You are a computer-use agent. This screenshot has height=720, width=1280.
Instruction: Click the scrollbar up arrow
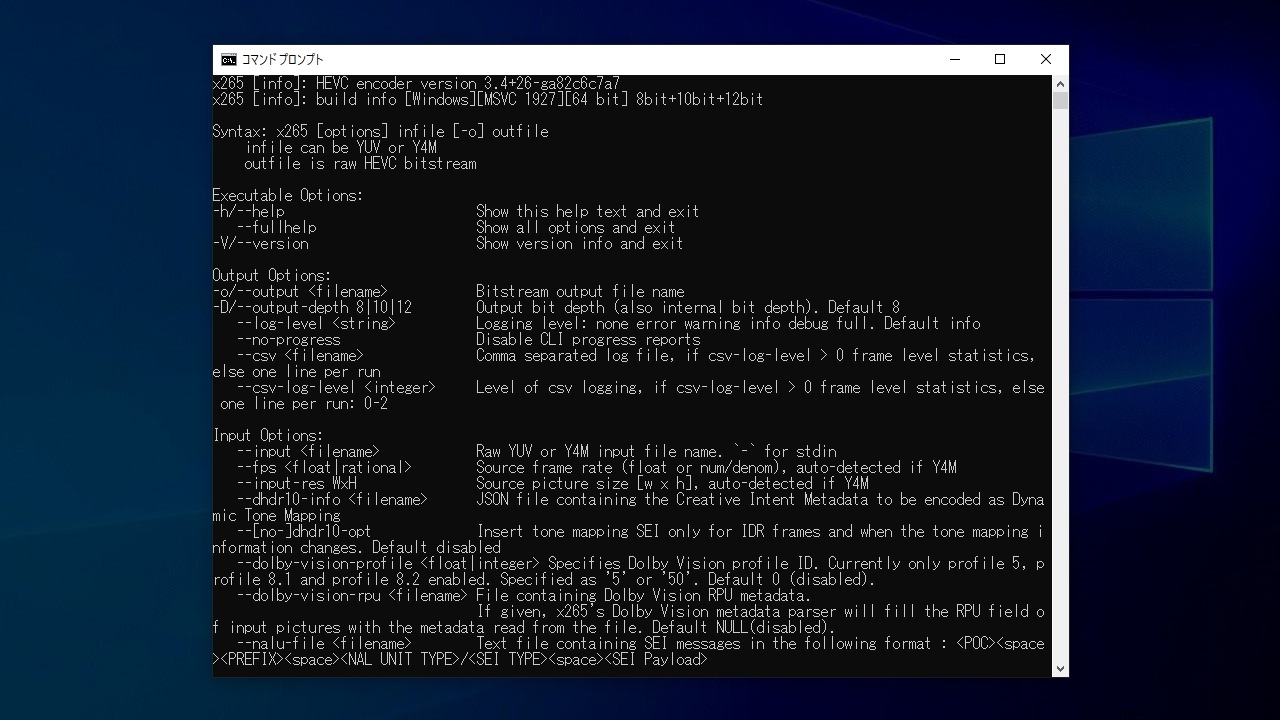[x=1060, y=84]
